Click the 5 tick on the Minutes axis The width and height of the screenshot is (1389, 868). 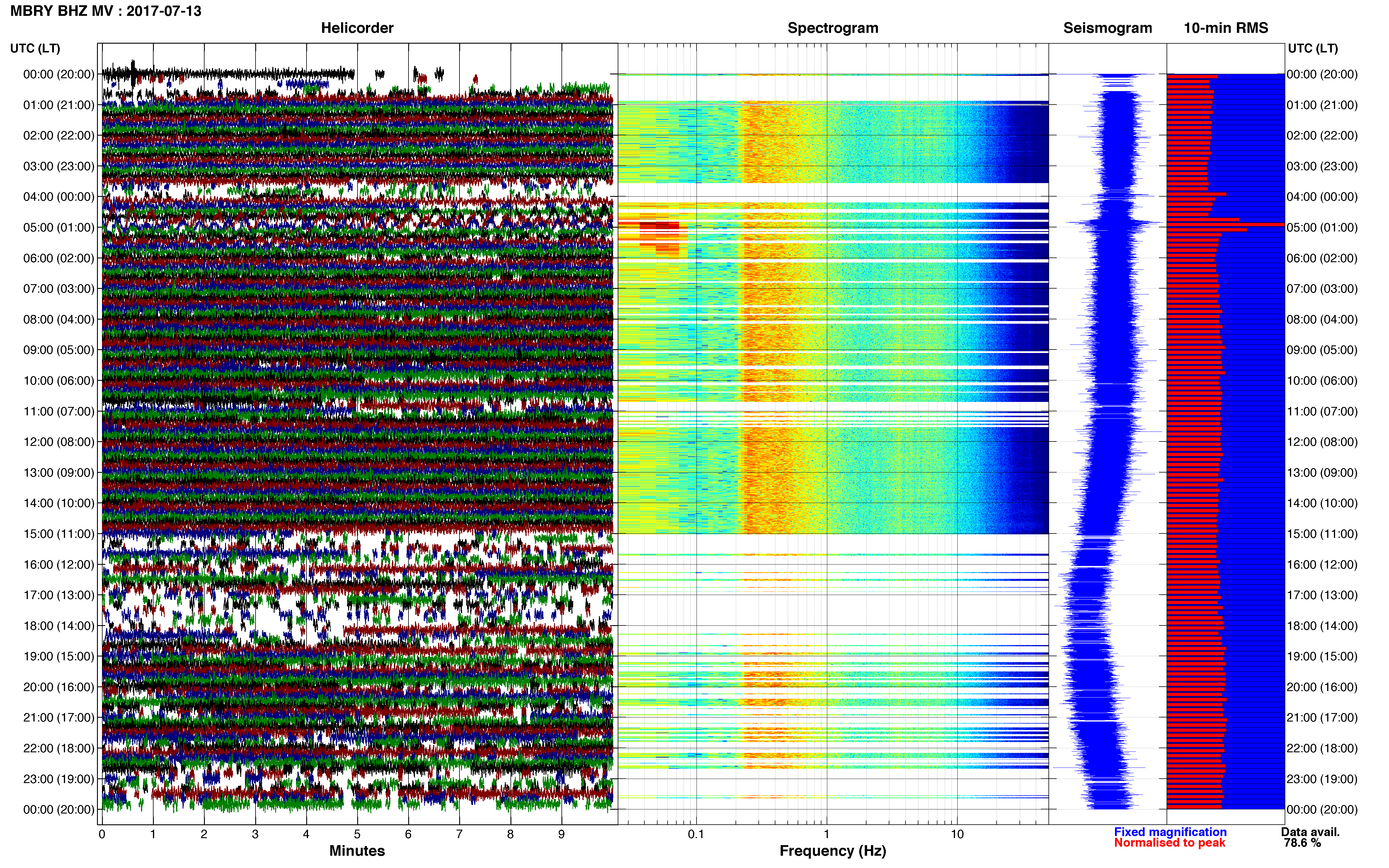(357, 834)
